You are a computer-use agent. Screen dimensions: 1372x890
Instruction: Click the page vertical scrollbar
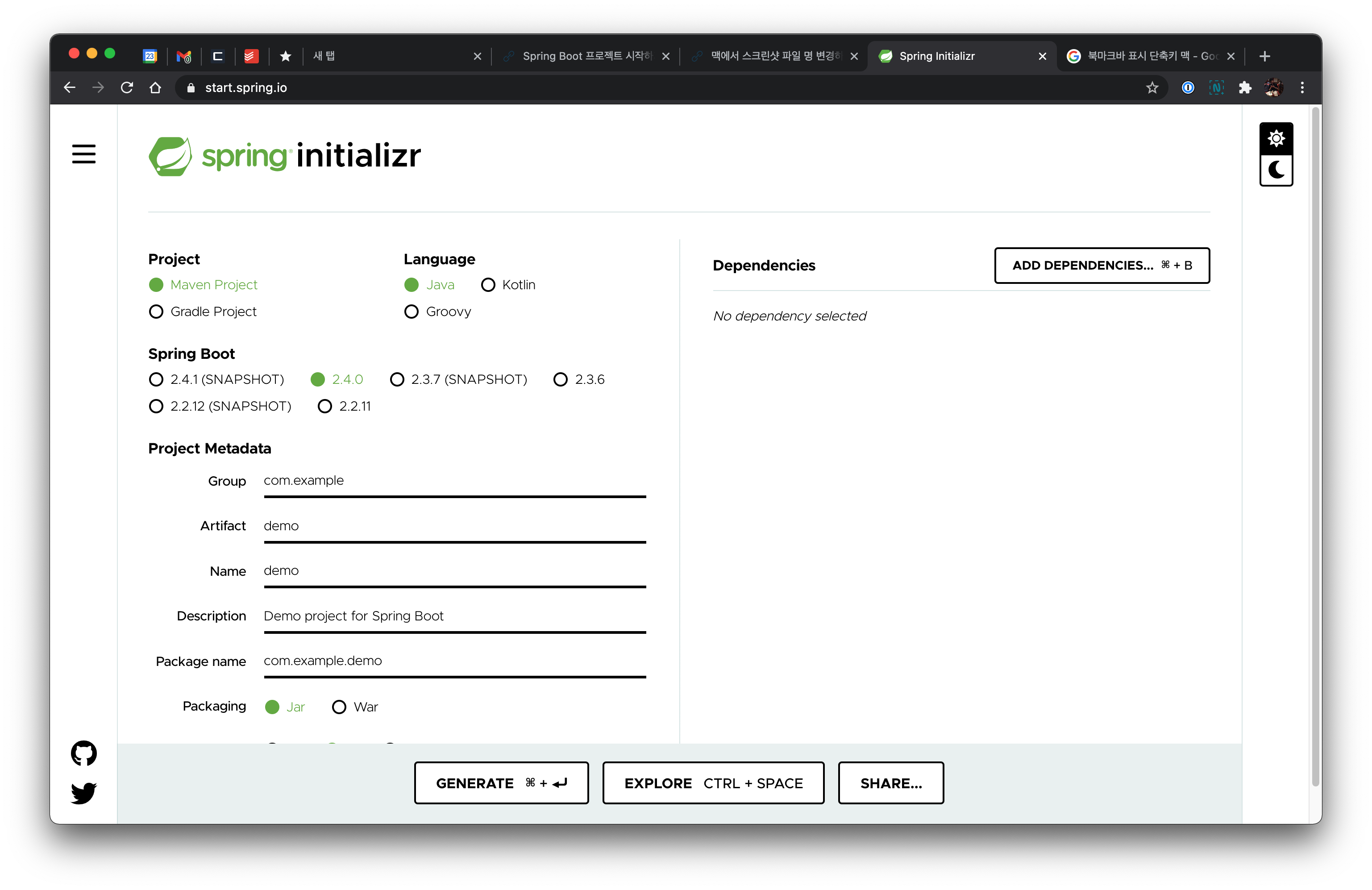click(x=1315, y=444)
